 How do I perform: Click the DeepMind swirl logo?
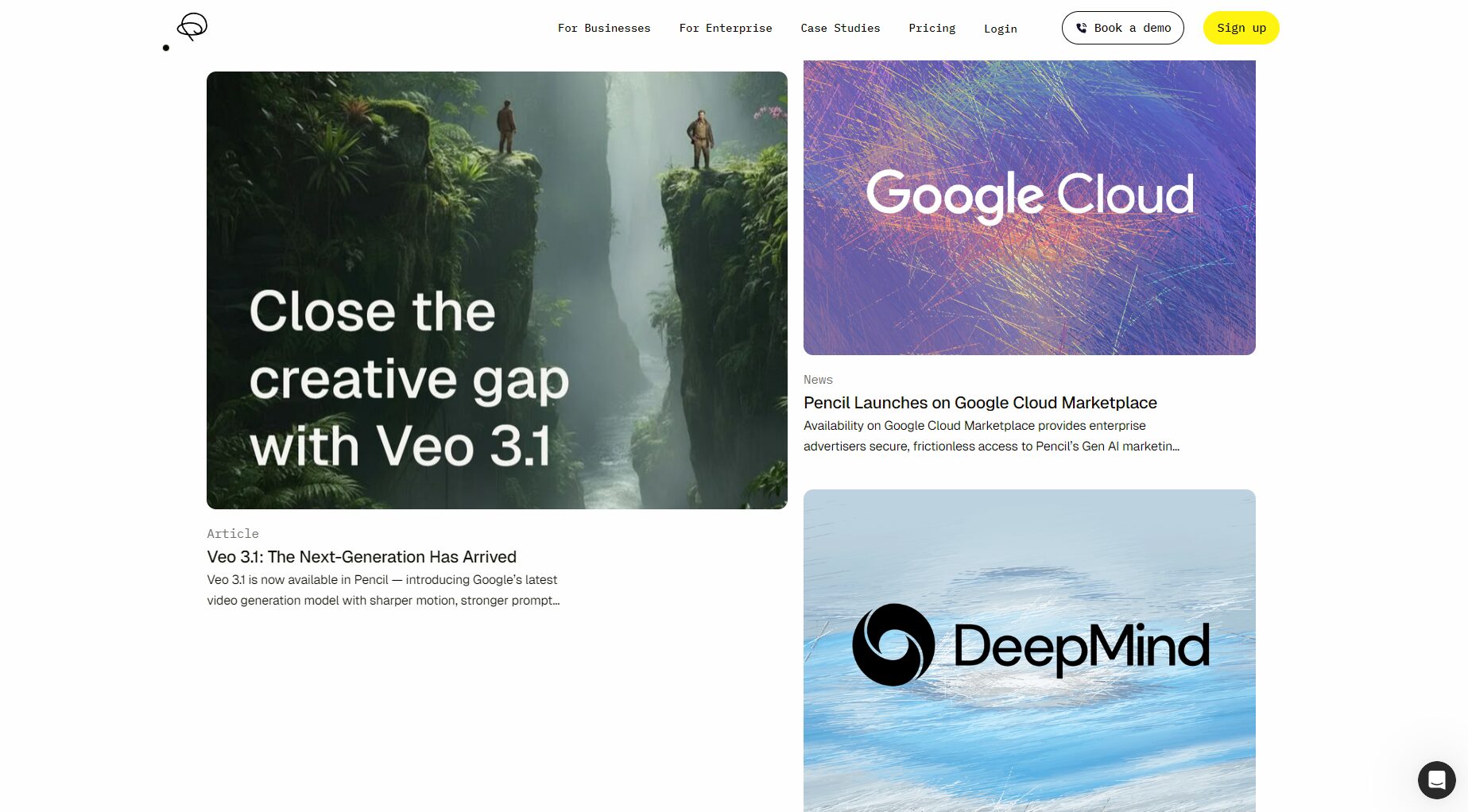pos(893,644)
